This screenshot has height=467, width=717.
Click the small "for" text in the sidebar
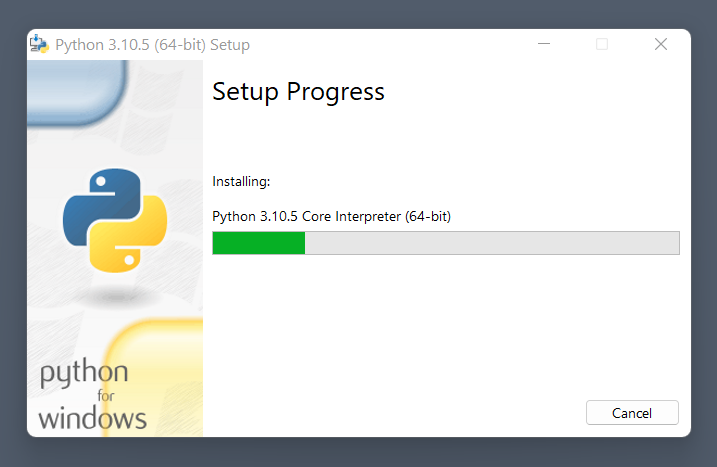coord(106,395)
